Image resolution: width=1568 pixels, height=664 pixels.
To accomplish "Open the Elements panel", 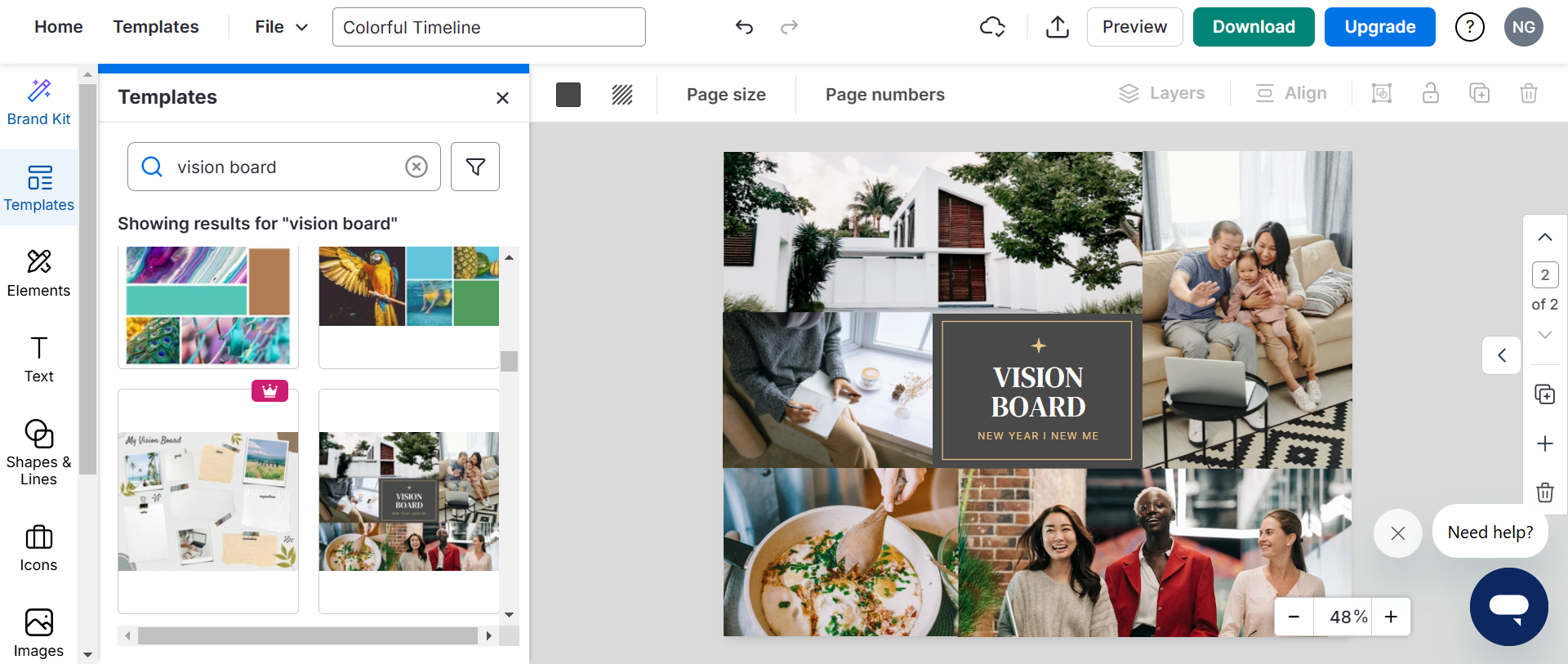I will coord(38,274).
